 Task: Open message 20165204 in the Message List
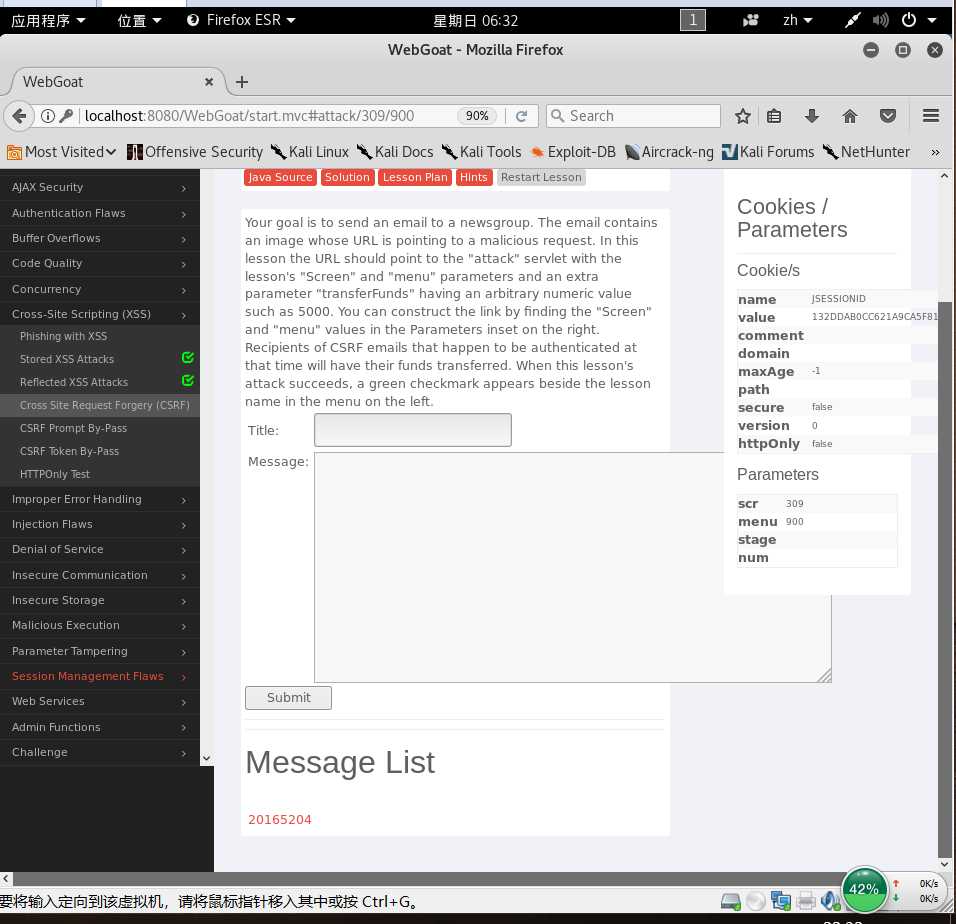[279, 820]
